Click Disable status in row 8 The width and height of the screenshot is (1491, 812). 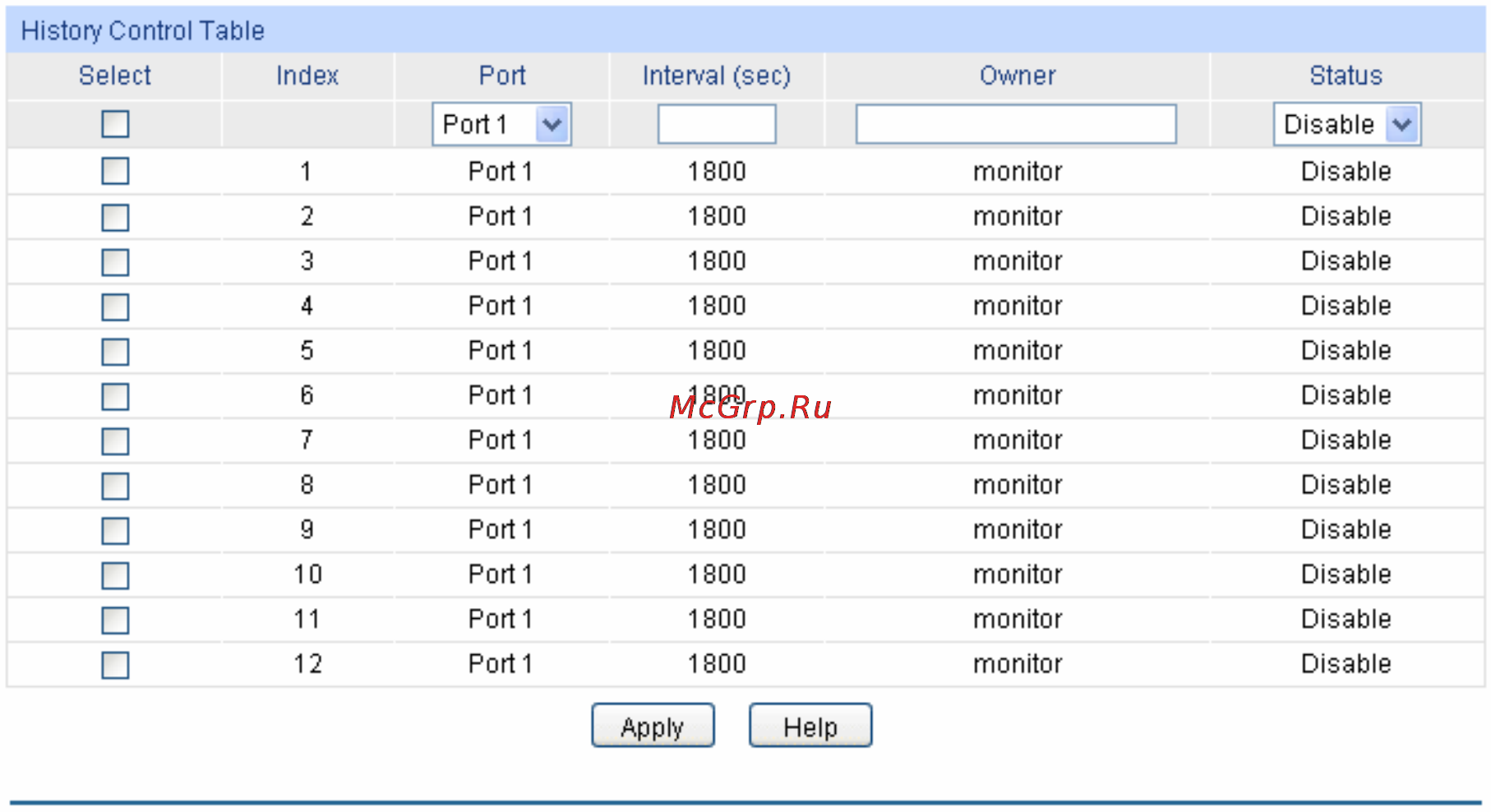pyautogui.click(x=1346, y=484)
